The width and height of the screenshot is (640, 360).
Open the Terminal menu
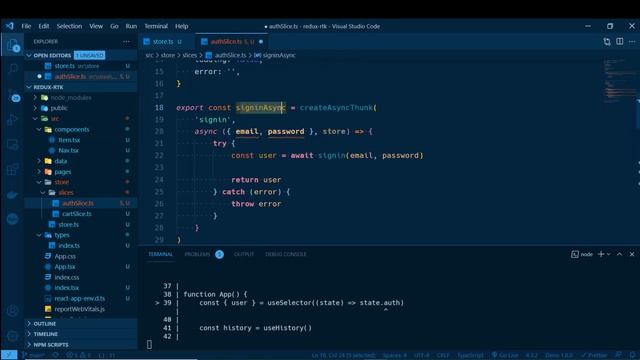pos(156,26)
